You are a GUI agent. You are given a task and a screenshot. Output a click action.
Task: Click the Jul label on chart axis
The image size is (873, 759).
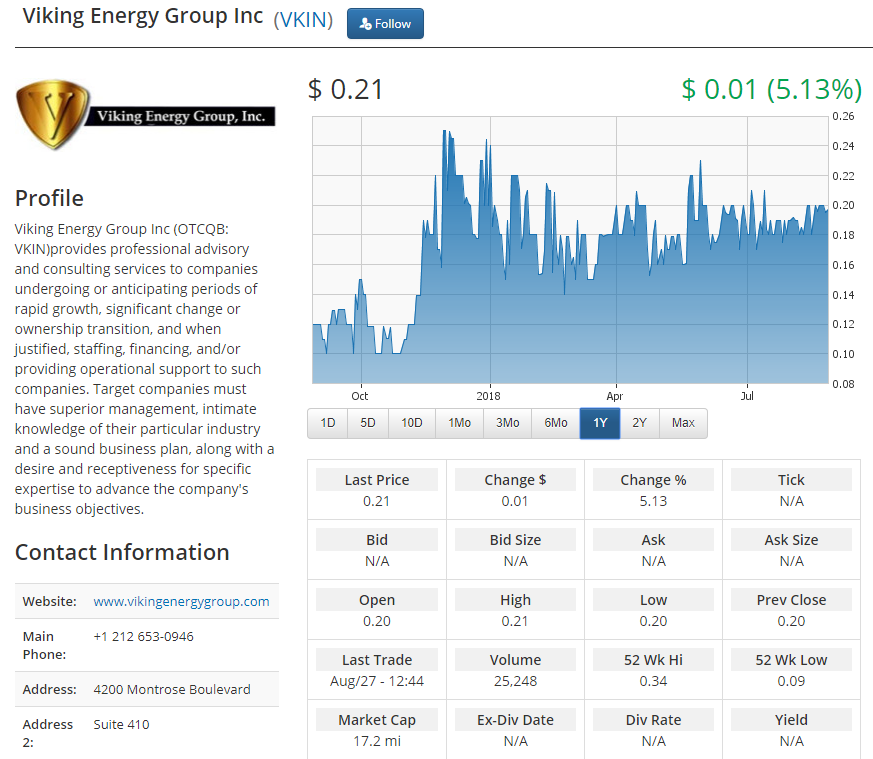(x=747, y=396)
